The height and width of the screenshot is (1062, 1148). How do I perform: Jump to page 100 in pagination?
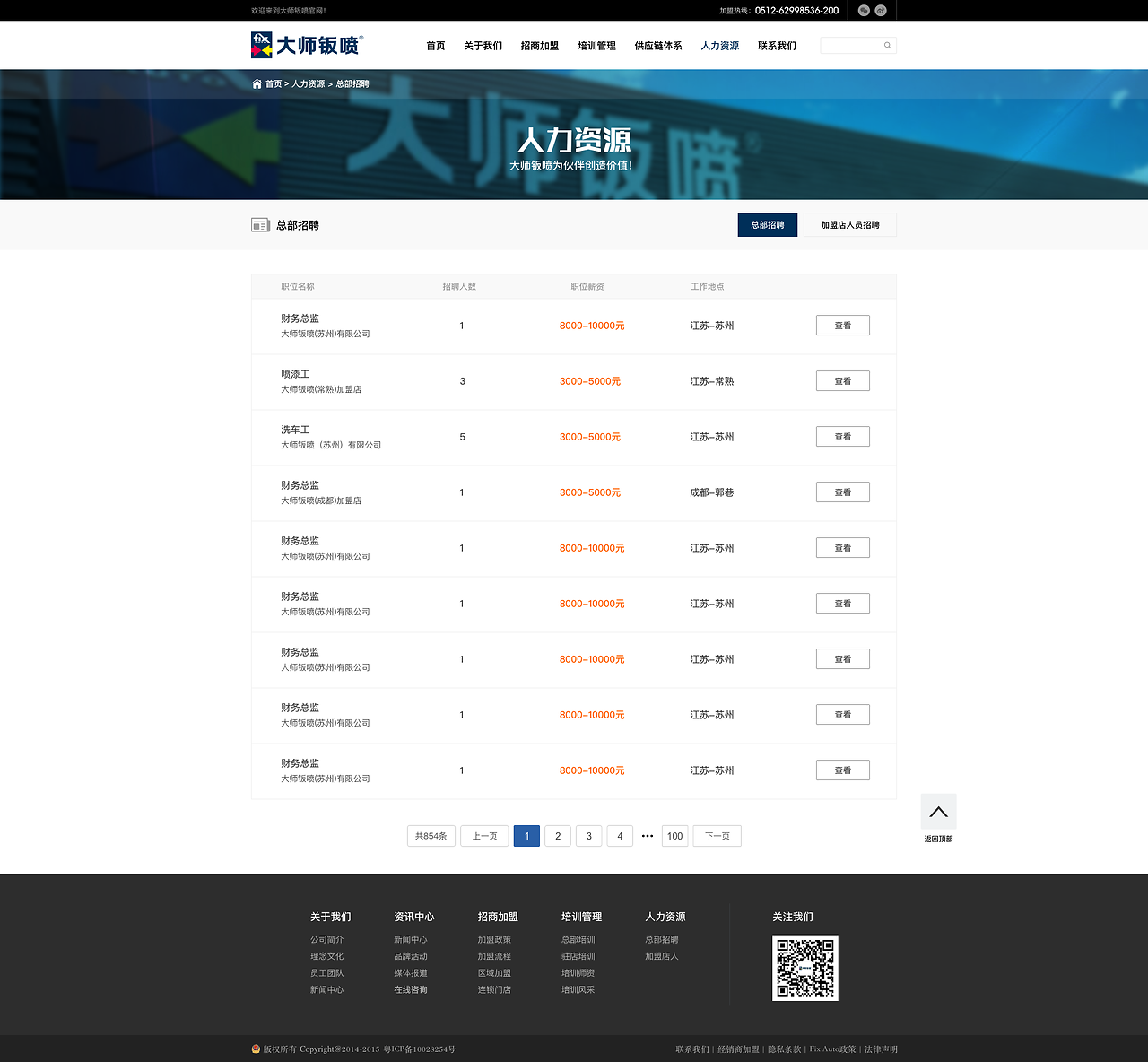pyautogui.click(x=674, y=836)
